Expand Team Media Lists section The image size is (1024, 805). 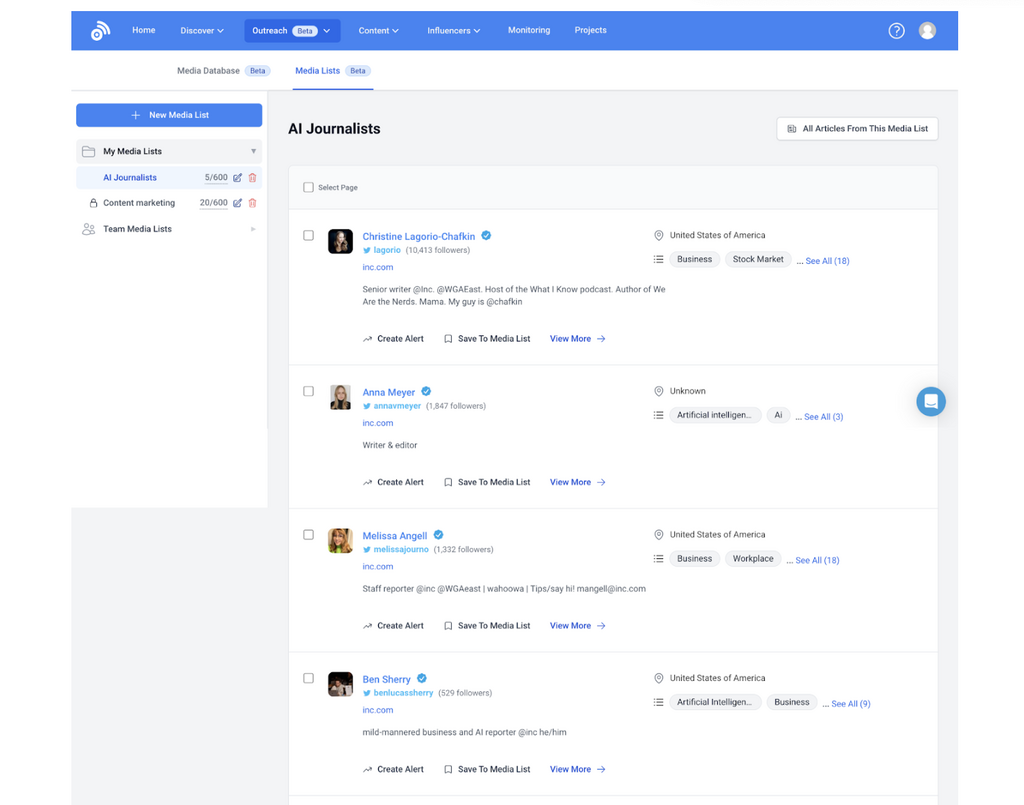(x=168, y=229)
